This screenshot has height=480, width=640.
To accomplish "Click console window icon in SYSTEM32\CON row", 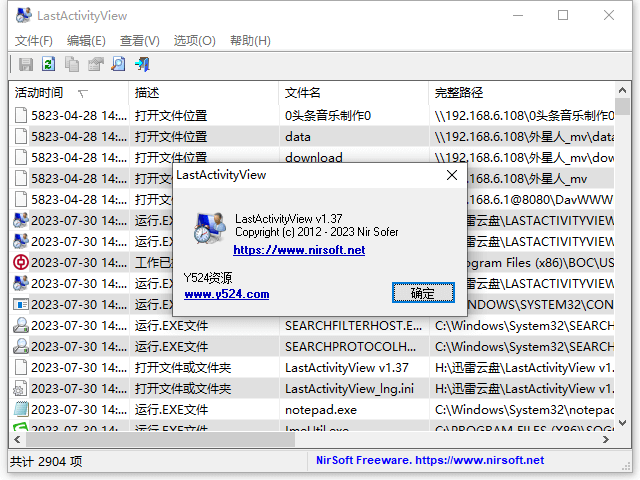I will pyautogui.click(x=21, y=304).
